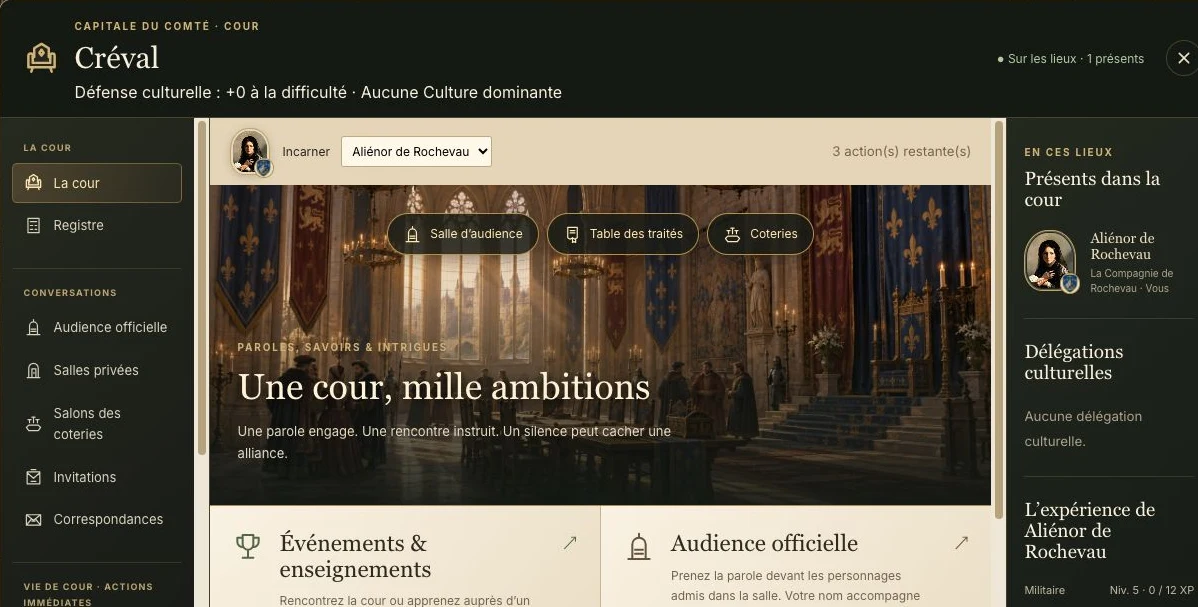This screenshot has height=607, width=1198.
Task: Click the 'Délégations culturelles' heading
Action: (1073, 362)
